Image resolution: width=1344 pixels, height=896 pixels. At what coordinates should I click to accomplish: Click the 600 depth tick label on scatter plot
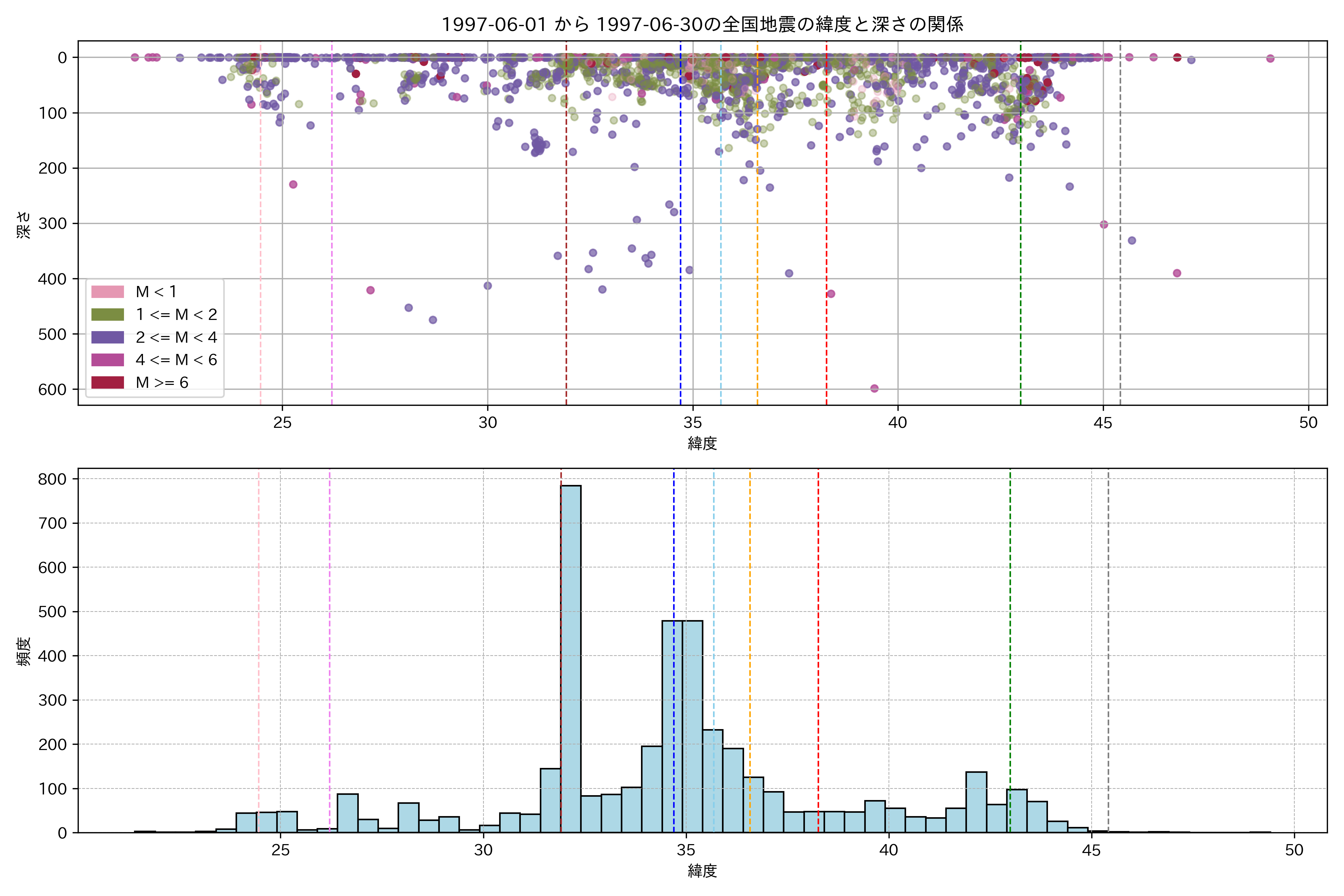[53, 390]
